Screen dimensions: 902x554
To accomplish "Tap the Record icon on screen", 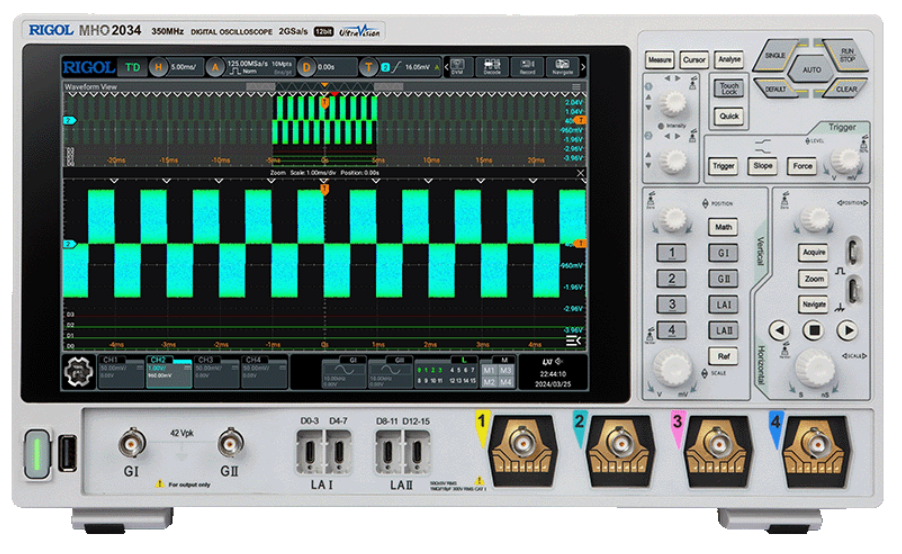I will tap(527, 67).
